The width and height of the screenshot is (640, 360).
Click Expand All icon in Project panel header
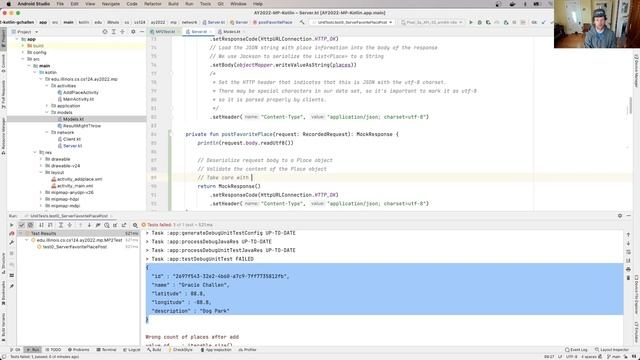(113, 32)
